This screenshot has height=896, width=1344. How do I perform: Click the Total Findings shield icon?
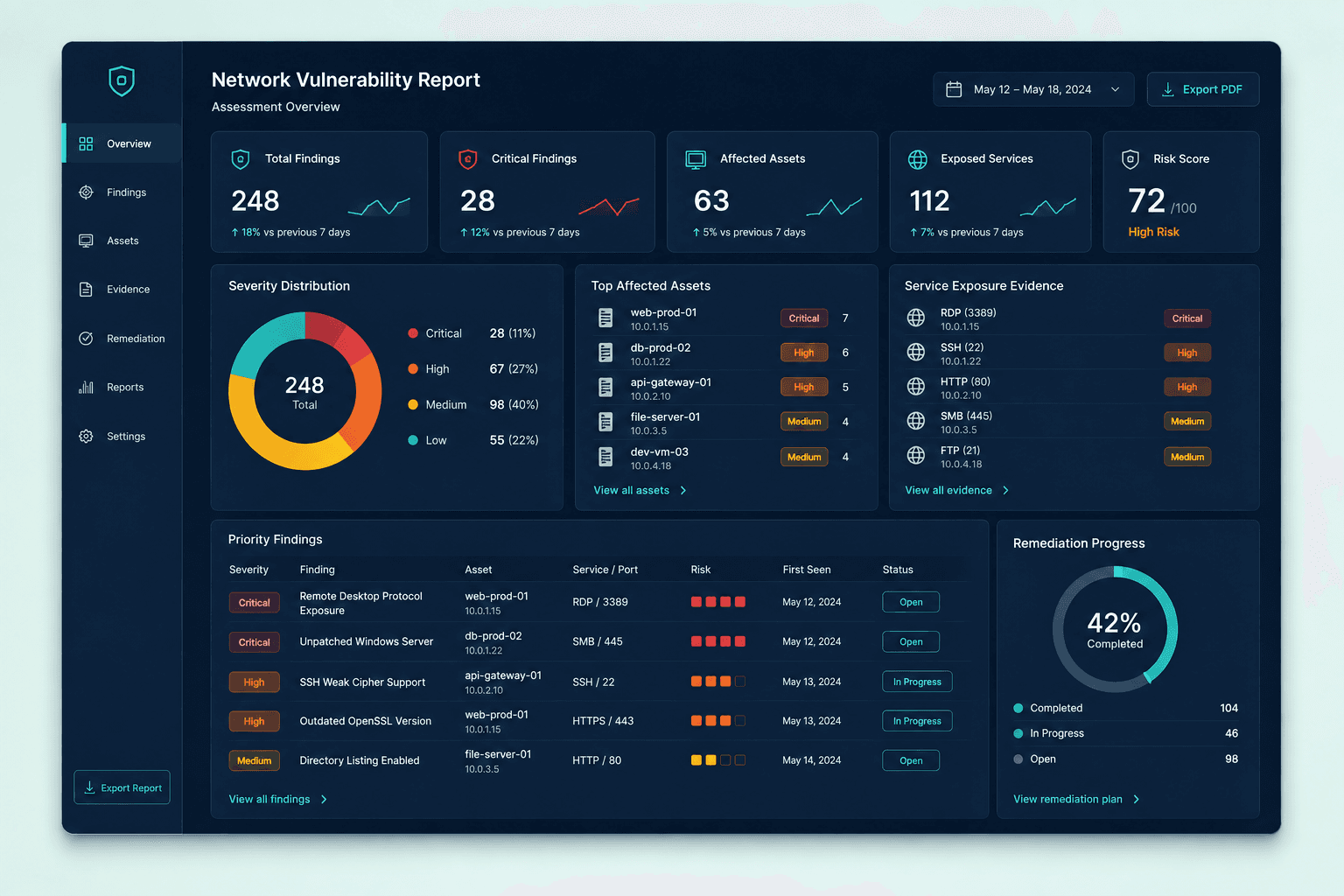pyautogui.click(x=241, y=159)
